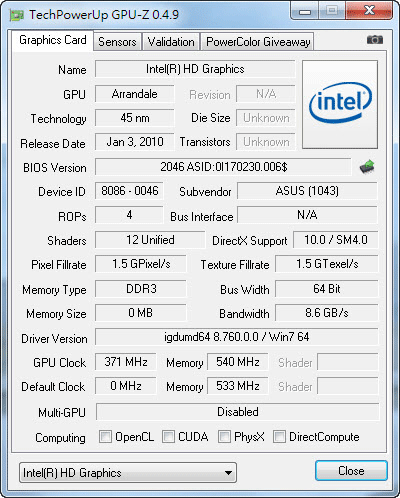Click the Computing label text
This screenshot has width=400, height=498.
[60, 438]
